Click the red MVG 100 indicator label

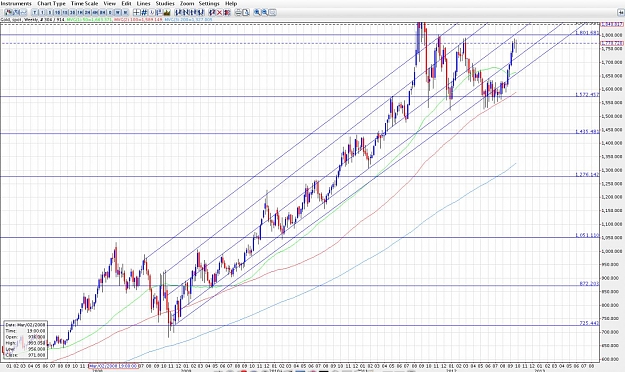point(138,19)
